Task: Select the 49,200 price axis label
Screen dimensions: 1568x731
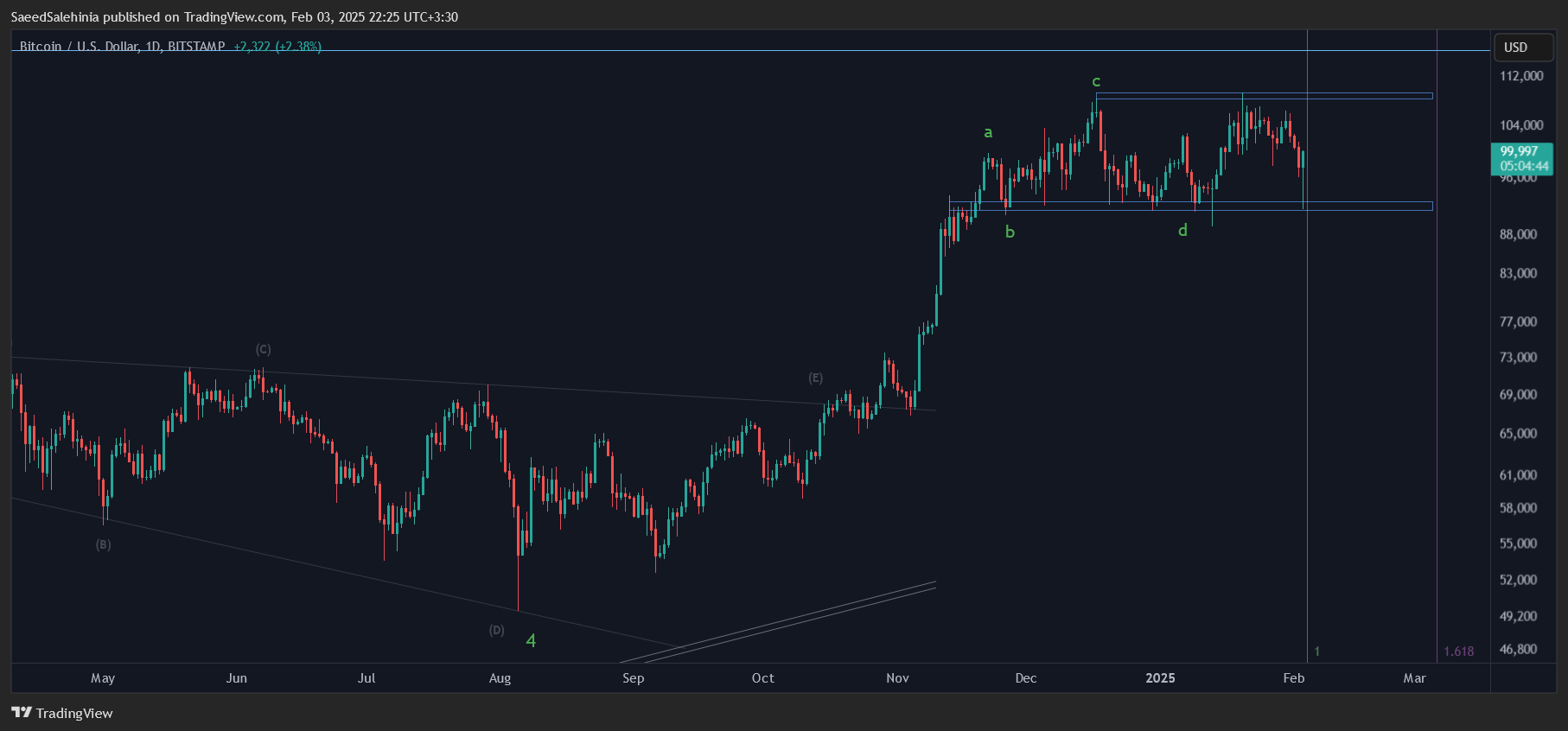Action: click(1518, 616)
